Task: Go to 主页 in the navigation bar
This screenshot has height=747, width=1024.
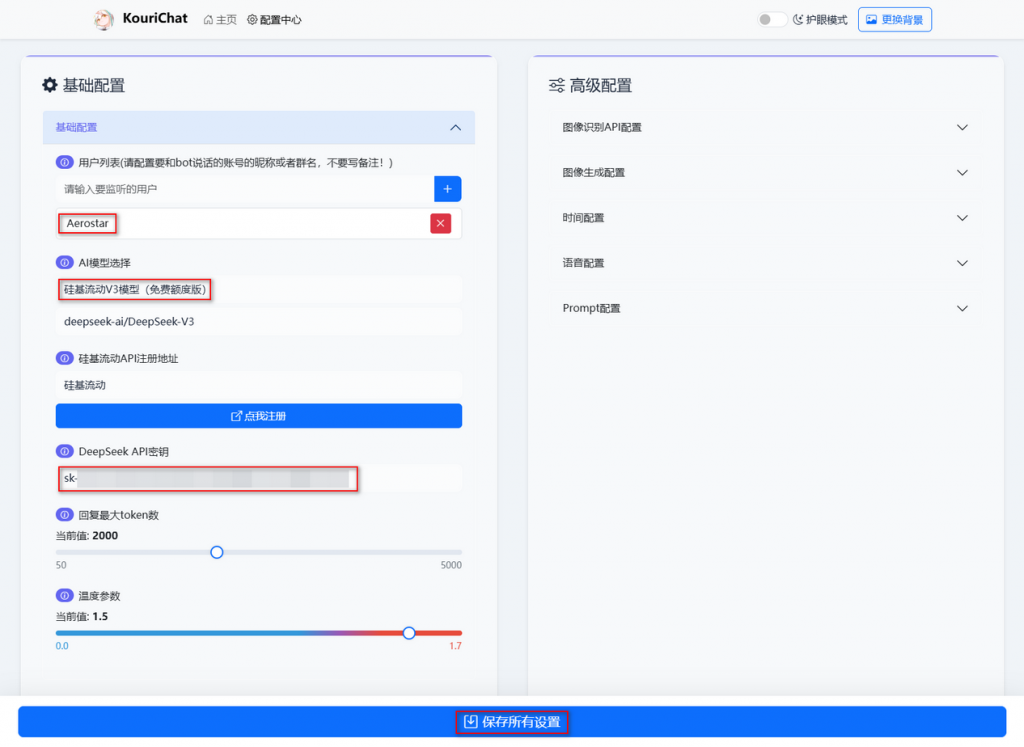Action: click(x=220, y=19)
